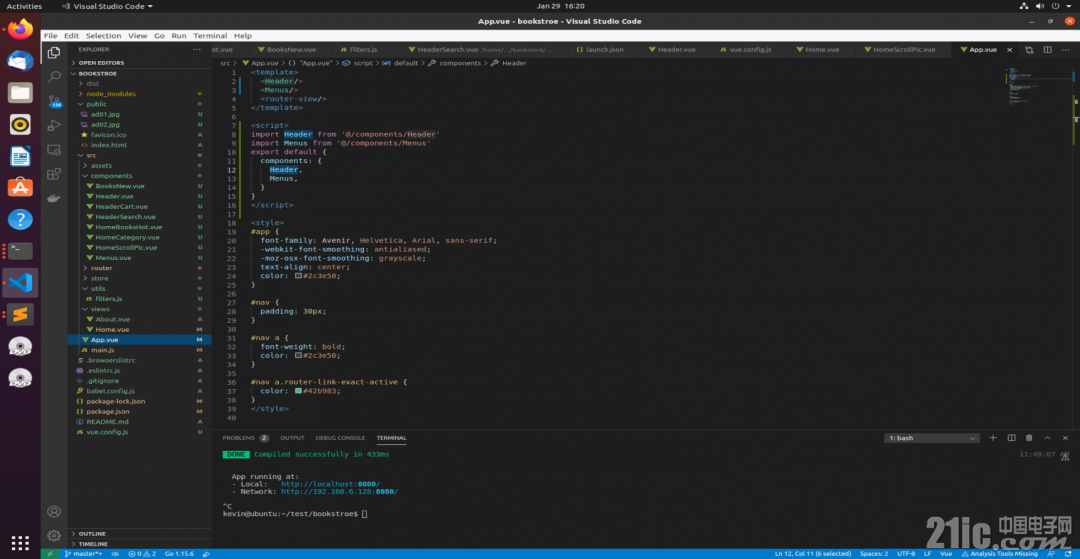Click Go 1.15.6 in status bar
1080x559 pixels.
click(x=179, y=553)
